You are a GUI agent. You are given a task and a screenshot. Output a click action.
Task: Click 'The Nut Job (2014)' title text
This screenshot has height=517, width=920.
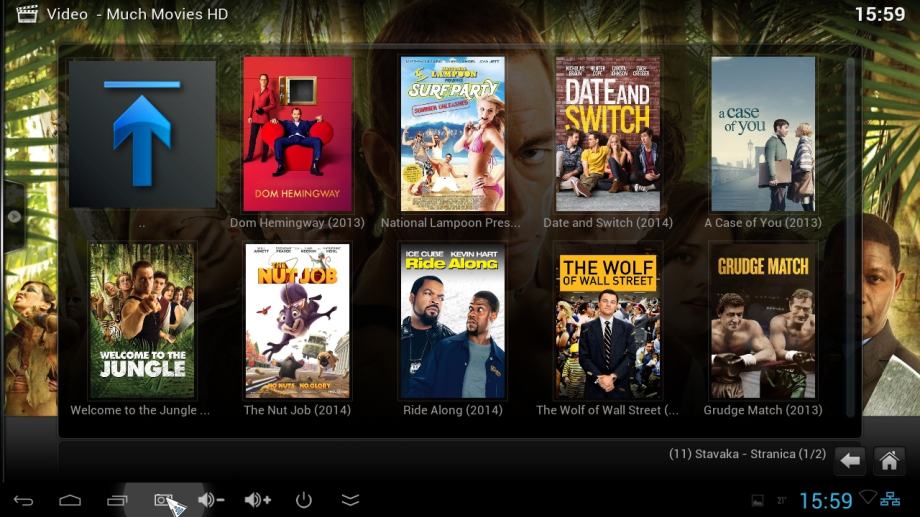point(297,410)
